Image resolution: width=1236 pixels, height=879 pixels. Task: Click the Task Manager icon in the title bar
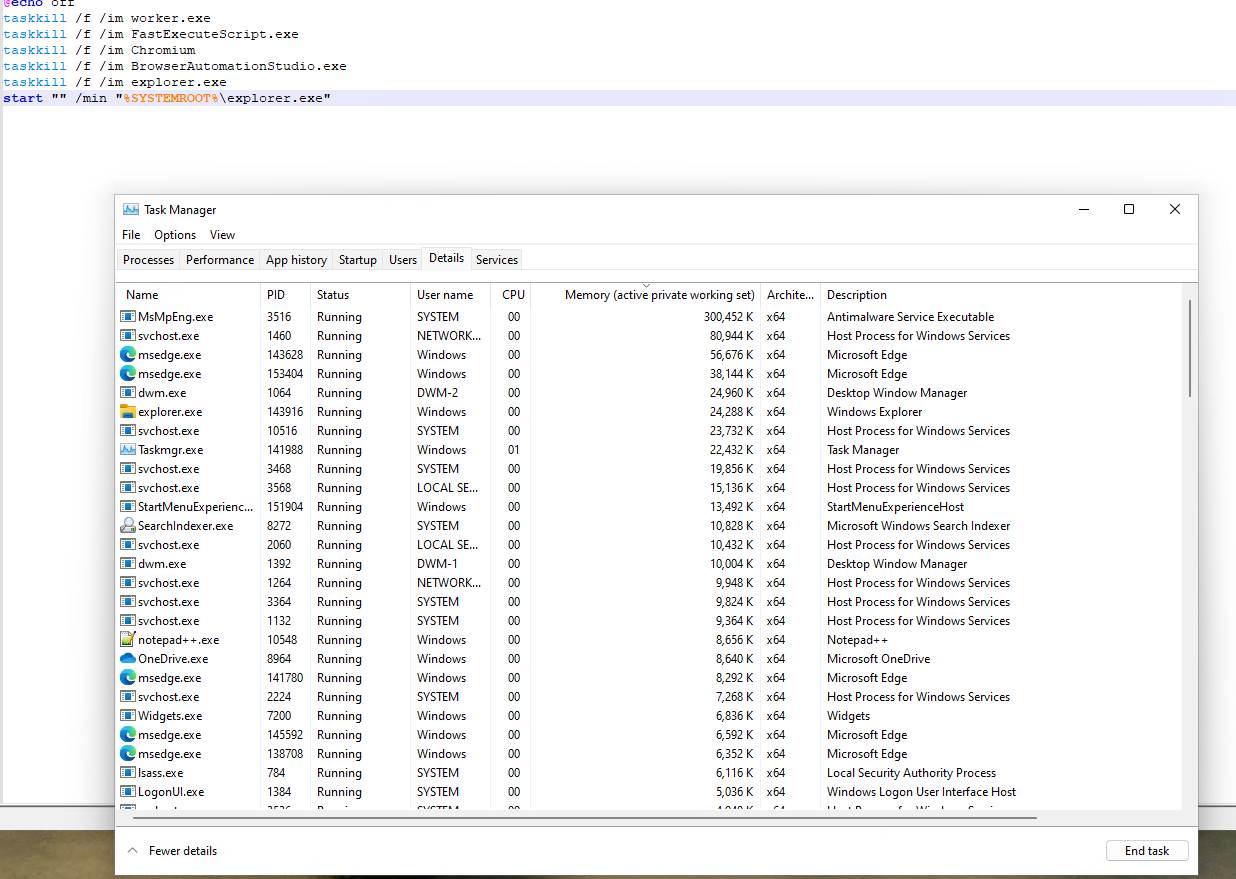click(129, 209)
